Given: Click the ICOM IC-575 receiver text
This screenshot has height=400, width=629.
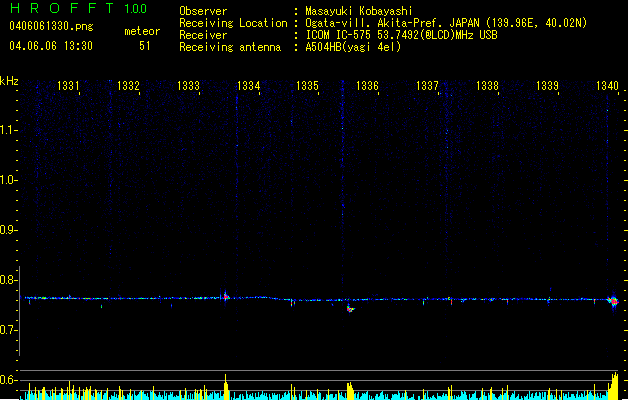Looking at the screenshot, I should click(401, 35).
